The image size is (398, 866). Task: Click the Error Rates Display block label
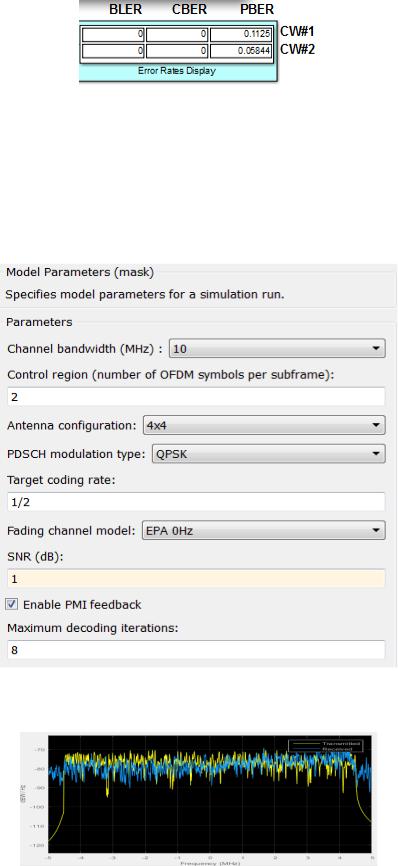point(177,71)
